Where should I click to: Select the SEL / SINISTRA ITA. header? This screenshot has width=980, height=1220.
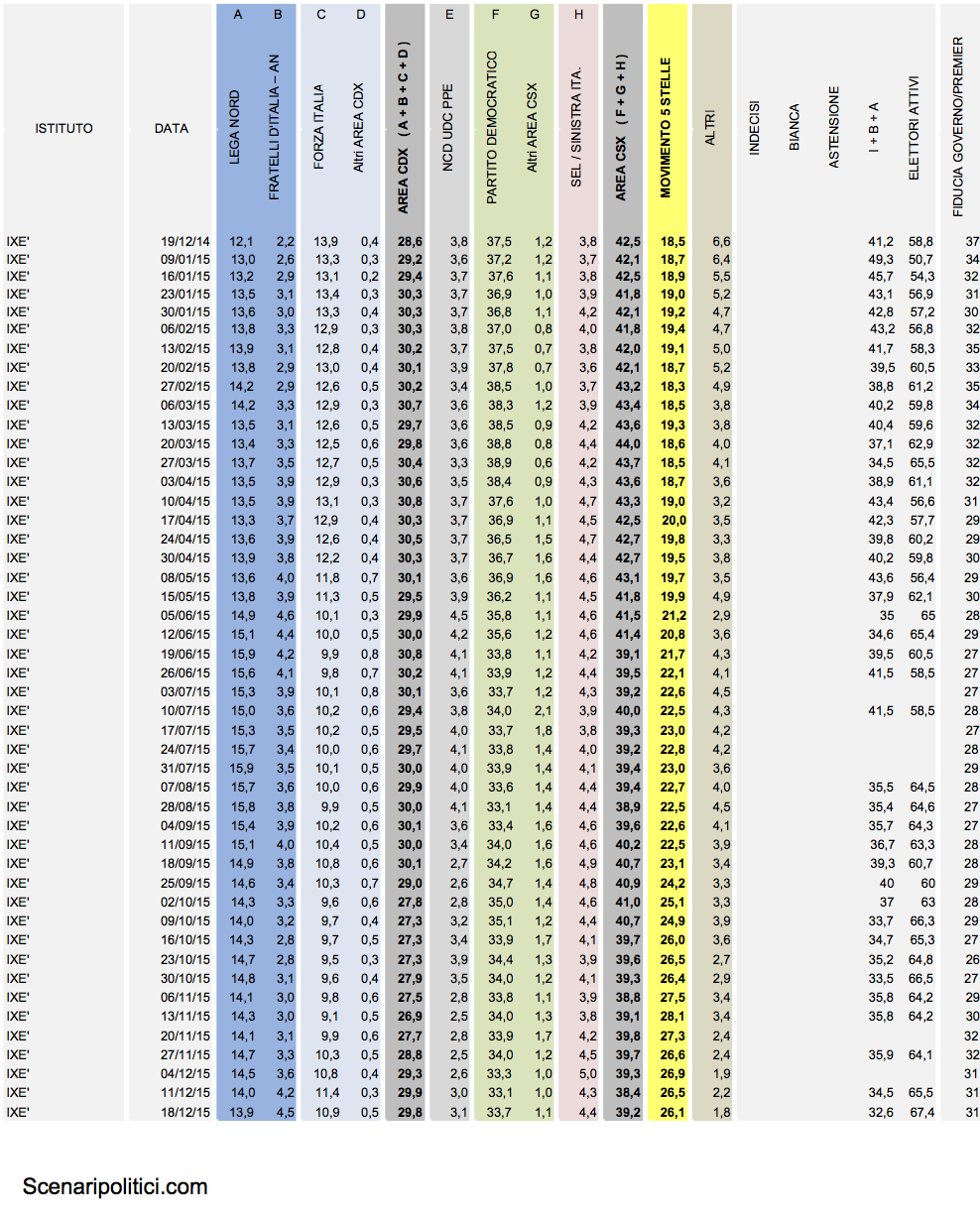coord(577,128)
